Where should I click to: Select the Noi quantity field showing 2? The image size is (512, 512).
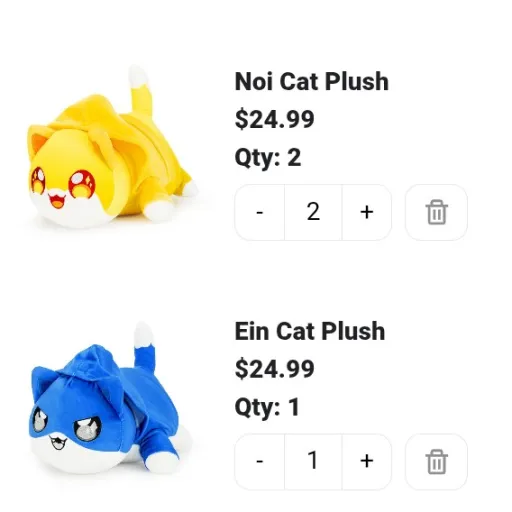click(313, 212)
